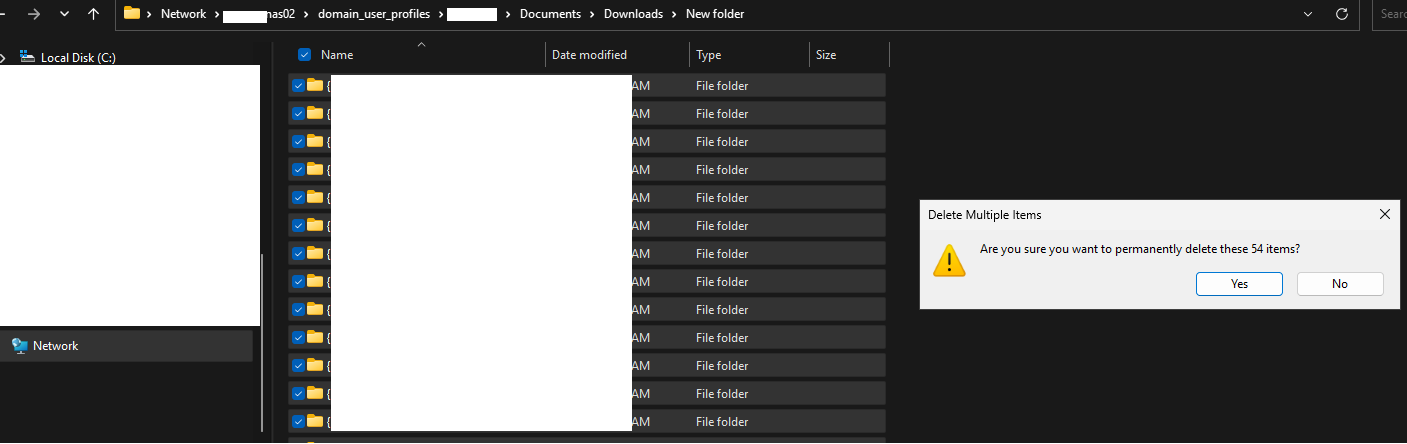Uncheck the second folder row's checkbox
The image size is (1407, 444).
(x=298, y=114)
